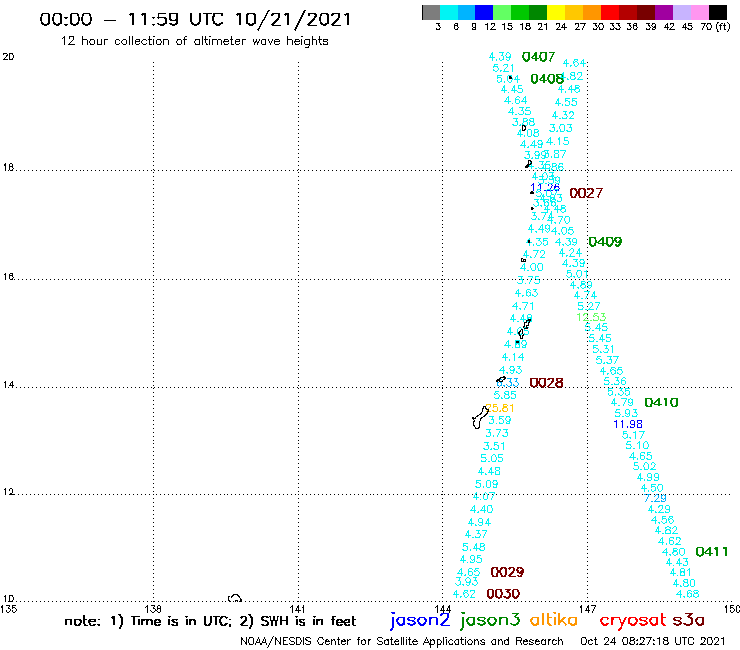
Task: Select the bright red swatch in the color bar
Action: coord(610,12)
